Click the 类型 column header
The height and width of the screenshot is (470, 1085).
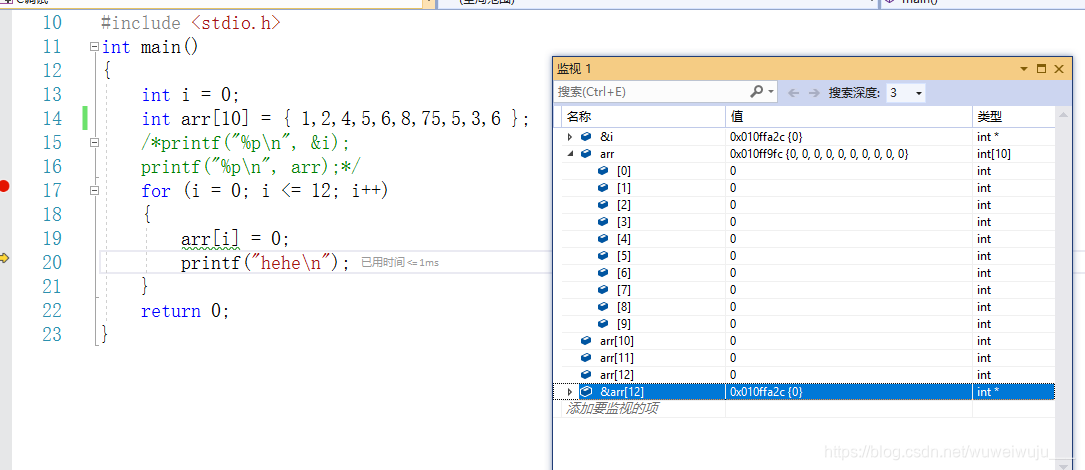click(x=1014, y=117)
